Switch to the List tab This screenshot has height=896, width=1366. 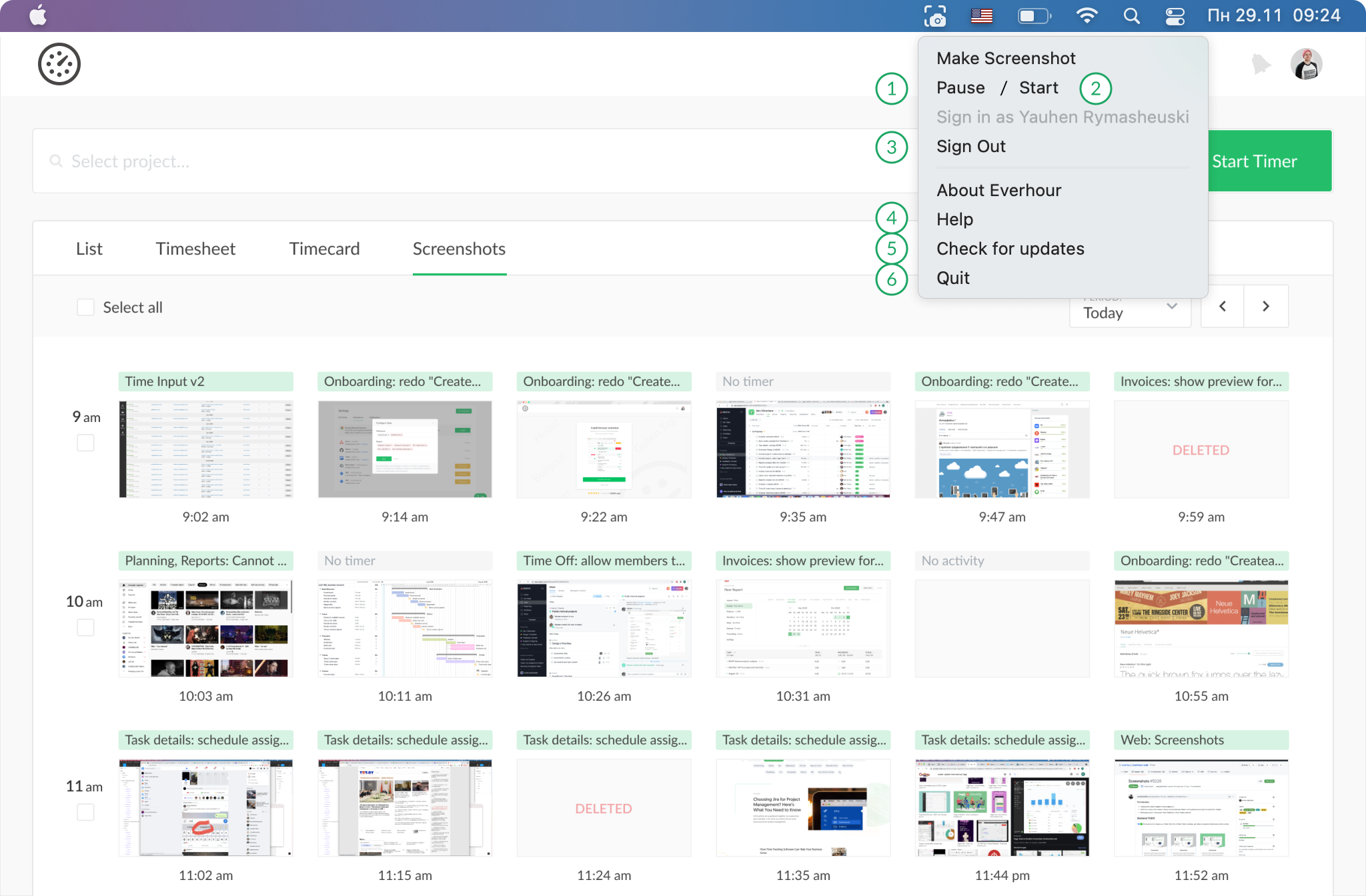pyautogui.click(x=89, y=249)
